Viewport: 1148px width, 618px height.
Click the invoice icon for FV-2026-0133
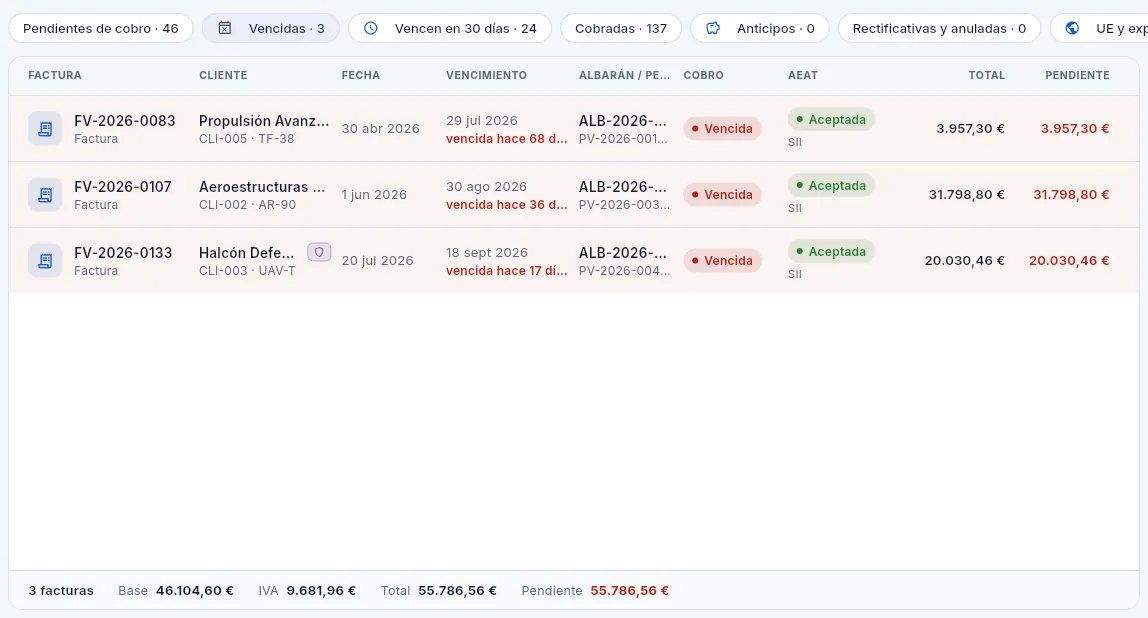point(45,261)
